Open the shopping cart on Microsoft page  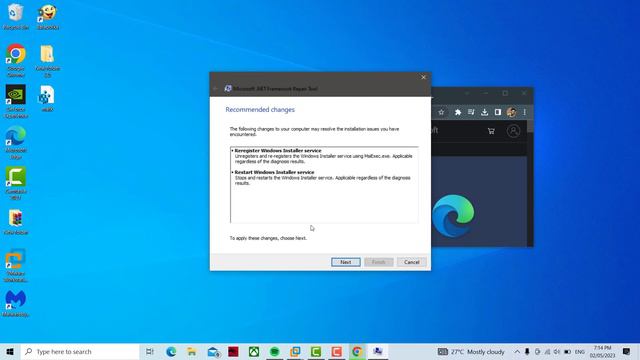click(491, 131)
